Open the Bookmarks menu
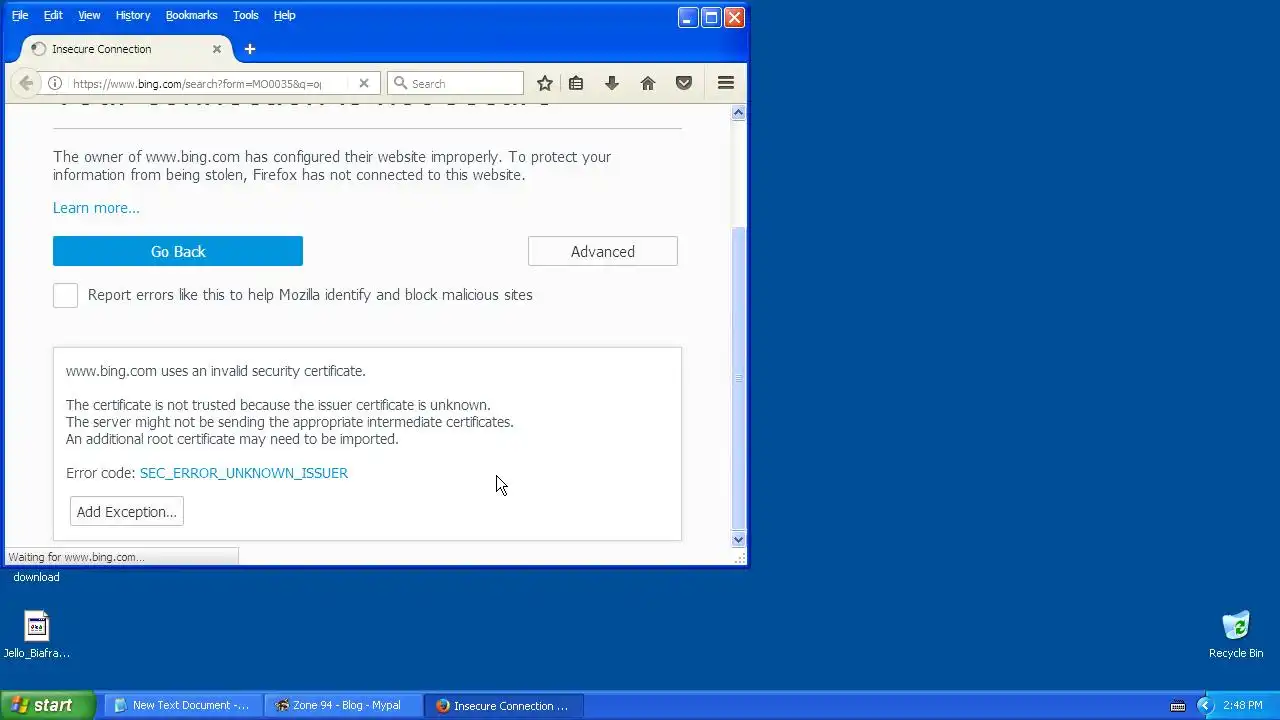The image size is (1280, 720). click(x=191, y=15)
